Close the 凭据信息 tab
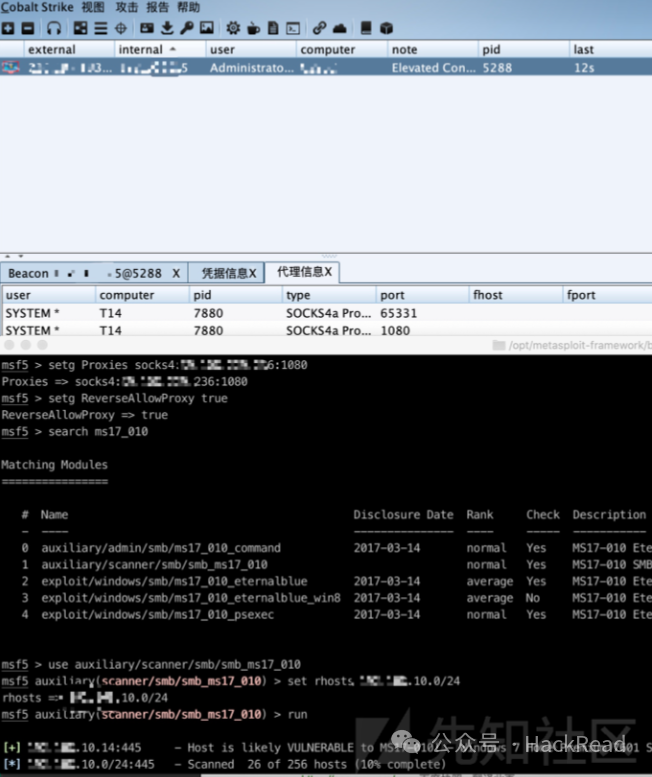This screenshot has height=777, width=652. point(253,273)
